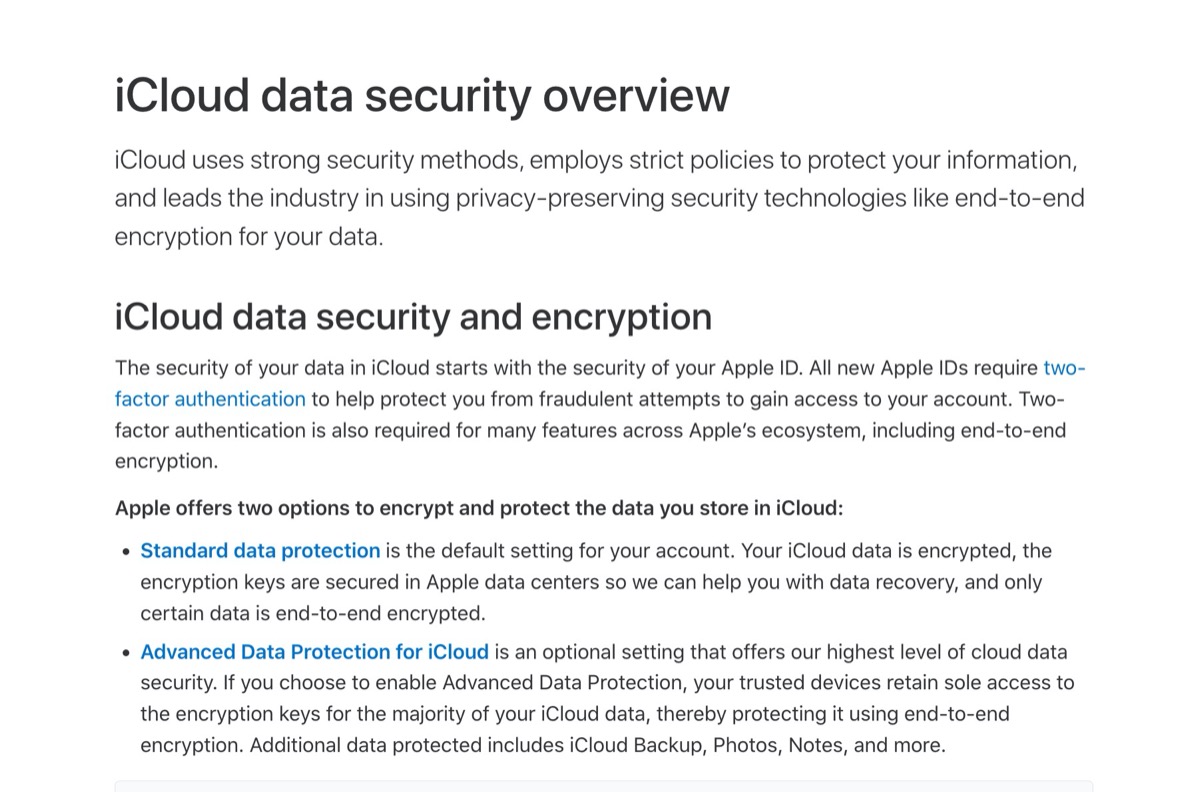Open the two-factor authentication link
Image resolution: width=1200 pixels, height=792 pixels.
point(210,400)
